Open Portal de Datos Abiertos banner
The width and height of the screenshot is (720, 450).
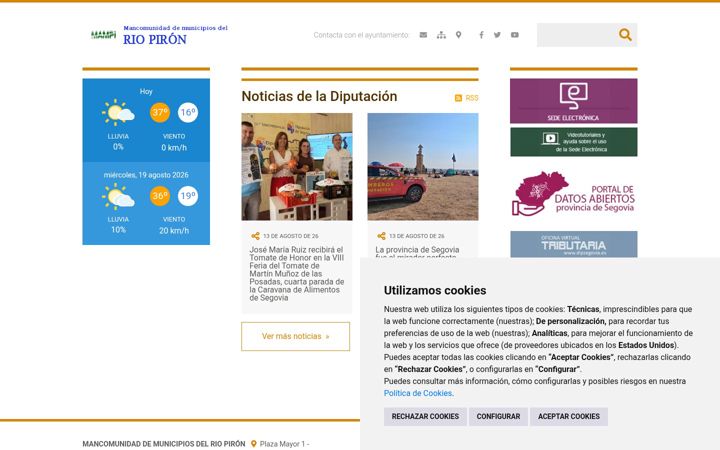(574, 194)
